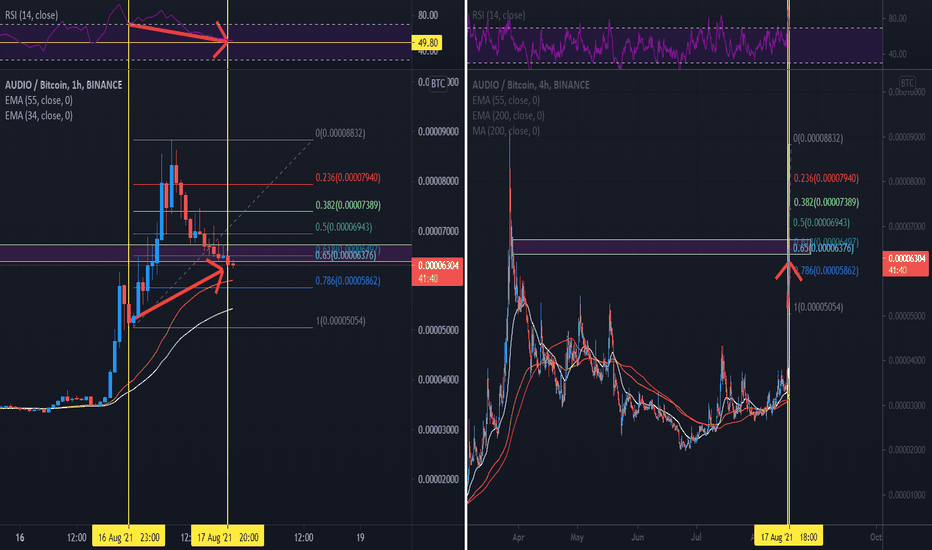Click the 19 date label on 1h time axis
The image size is (932, 550).
click(x=360, y=538)
